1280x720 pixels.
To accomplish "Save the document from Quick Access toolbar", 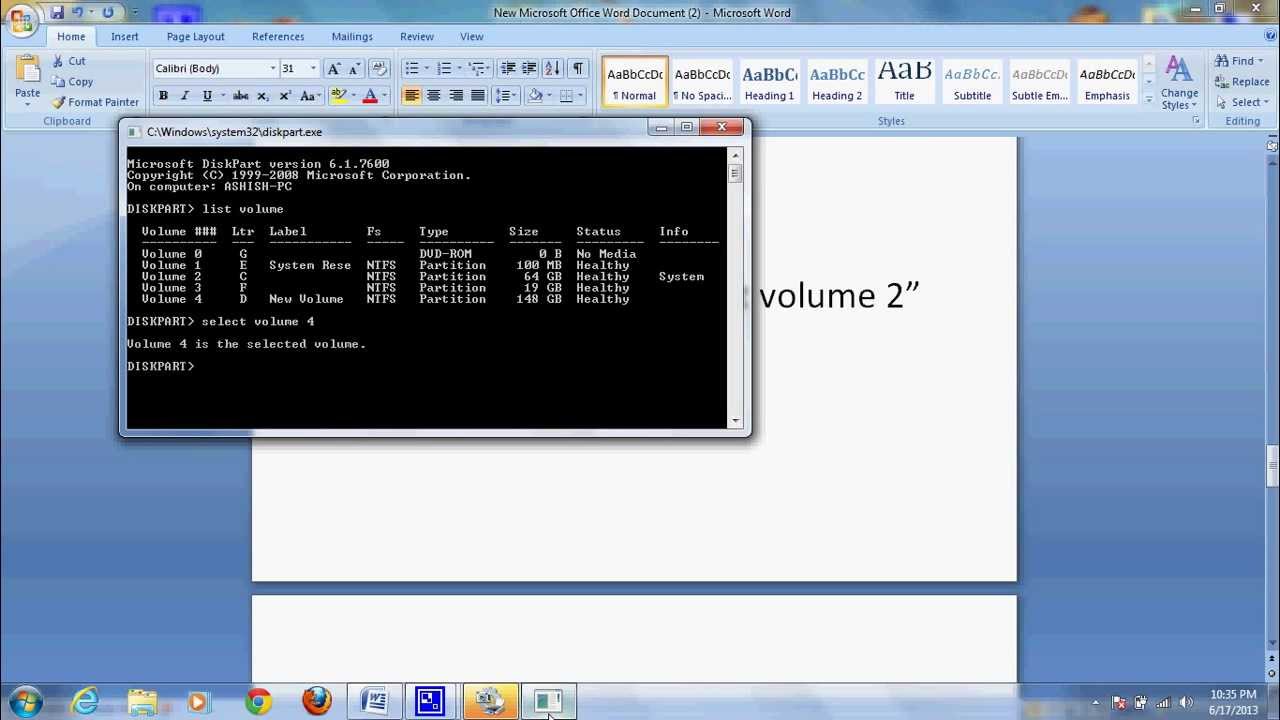I will click(57, 13).
